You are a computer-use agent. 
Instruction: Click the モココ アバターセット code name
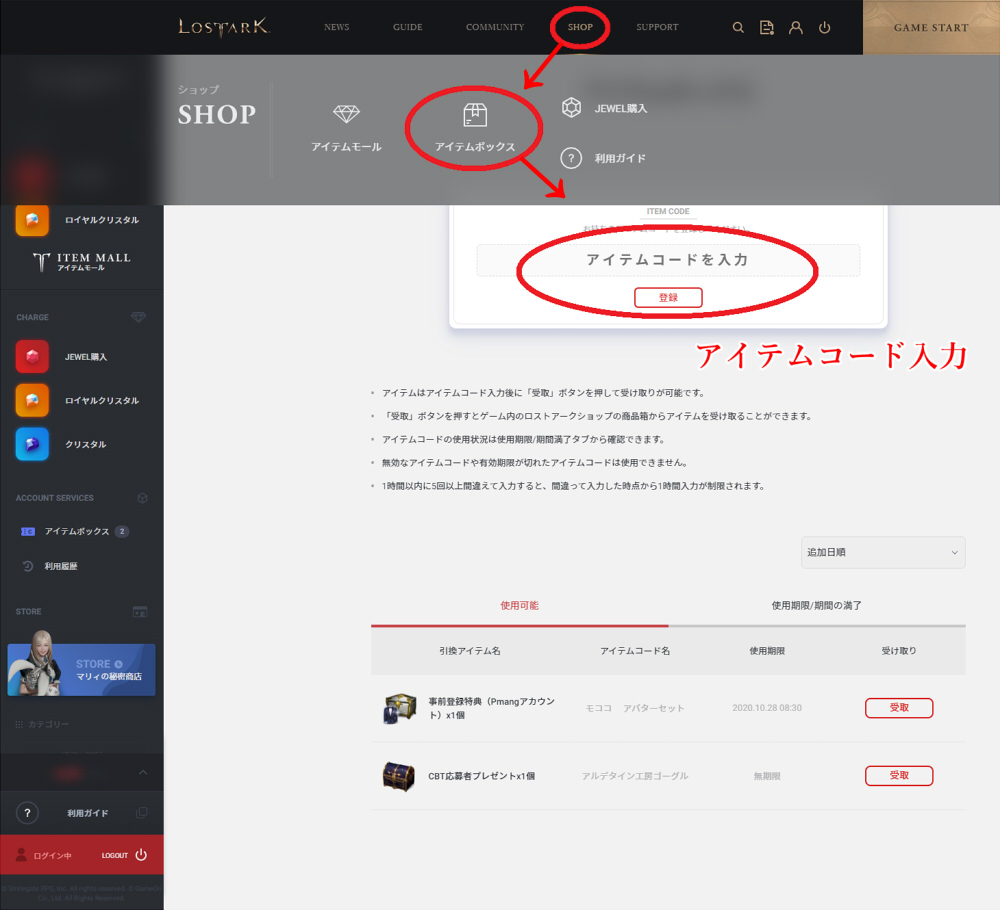[x=635, y=708]
